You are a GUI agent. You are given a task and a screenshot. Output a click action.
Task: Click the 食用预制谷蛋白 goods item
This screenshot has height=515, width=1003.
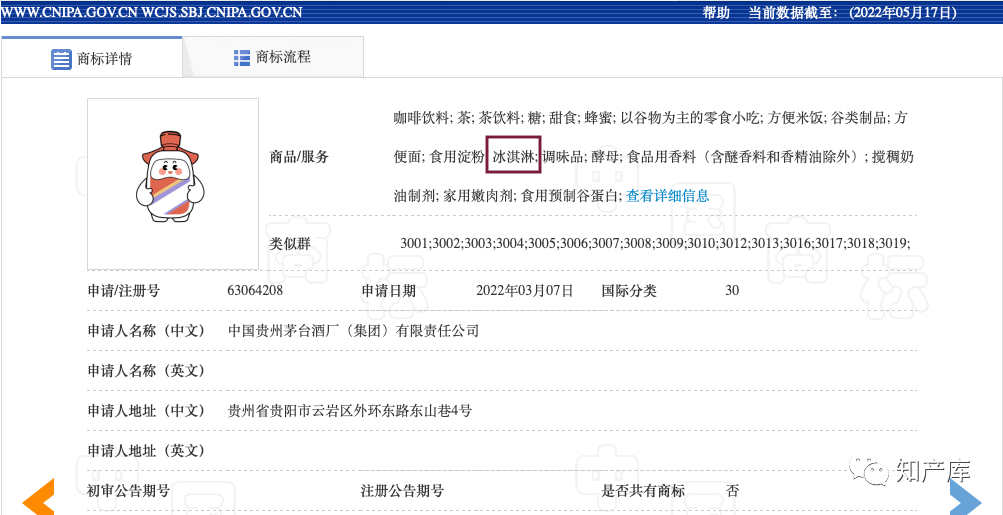[x=570, y=196]
